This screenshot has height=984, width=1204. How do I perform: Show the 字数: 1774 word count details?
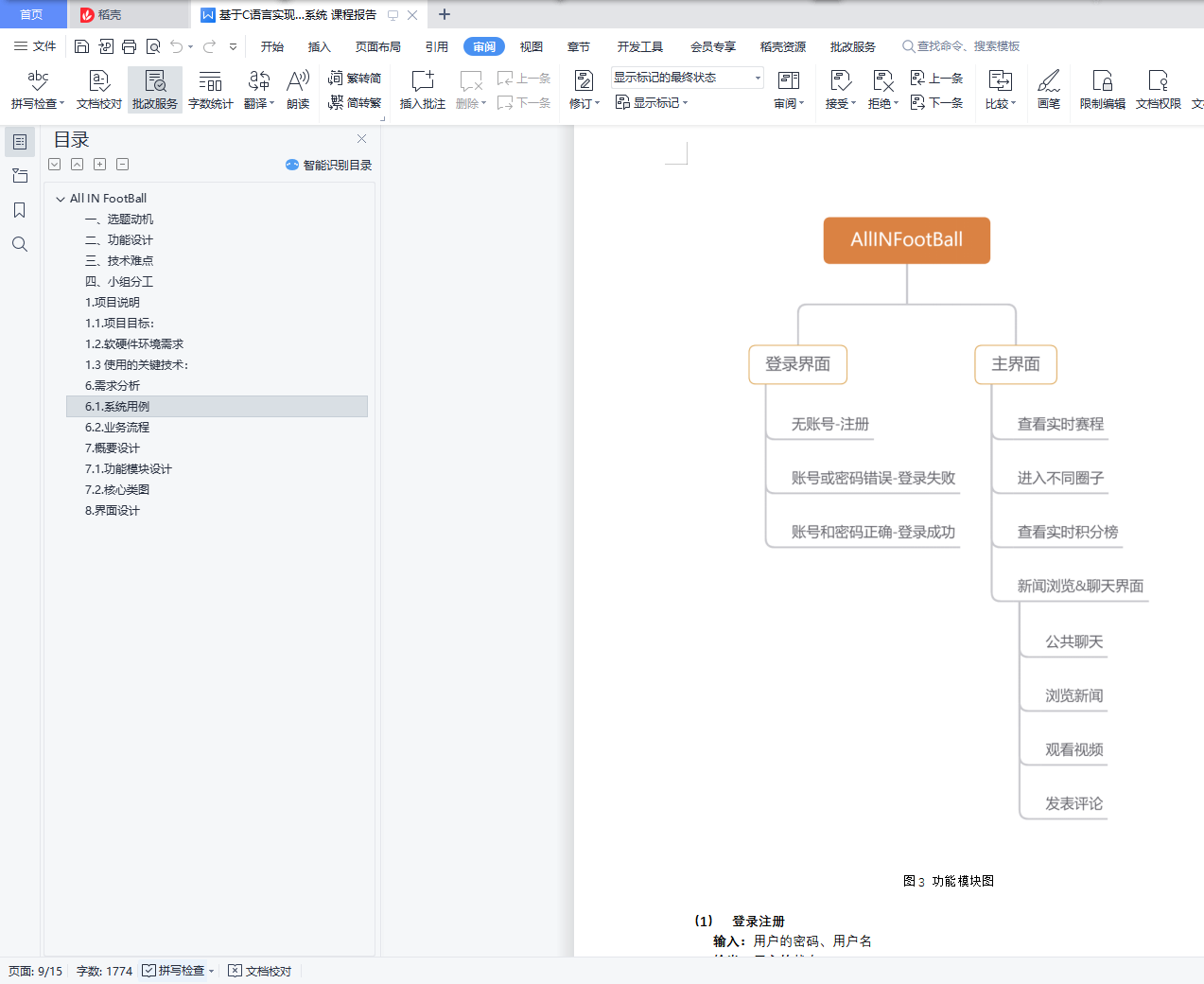104,971
